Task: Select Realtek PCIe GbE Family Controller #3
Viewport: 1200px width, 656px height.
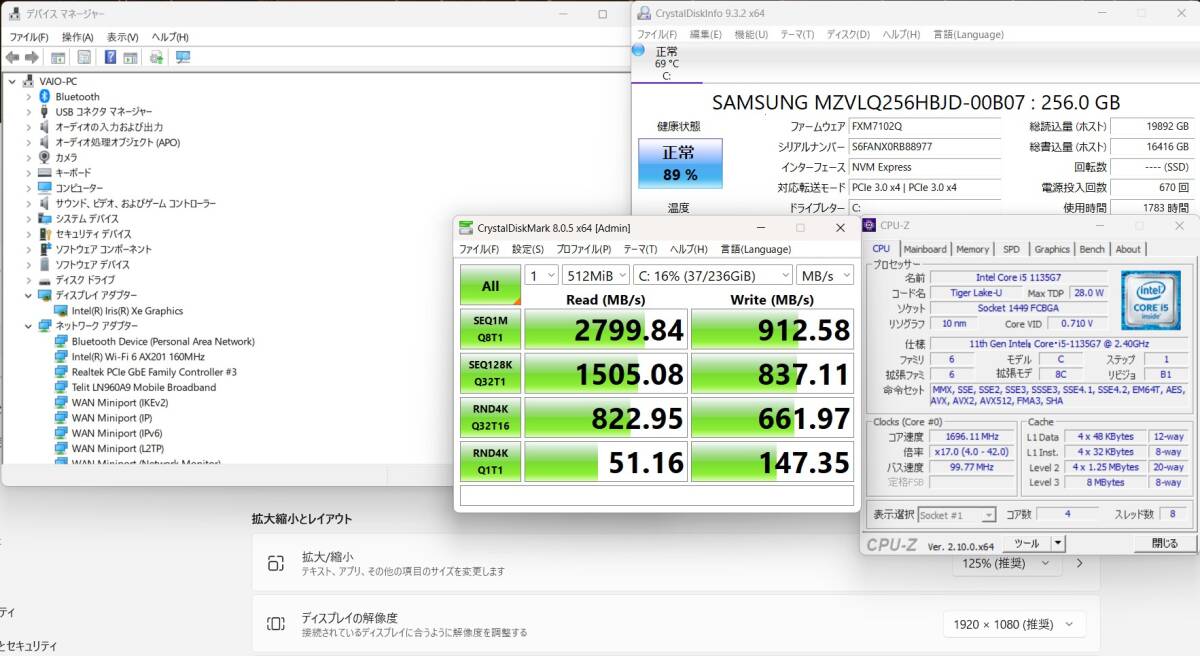Action: 154,372
